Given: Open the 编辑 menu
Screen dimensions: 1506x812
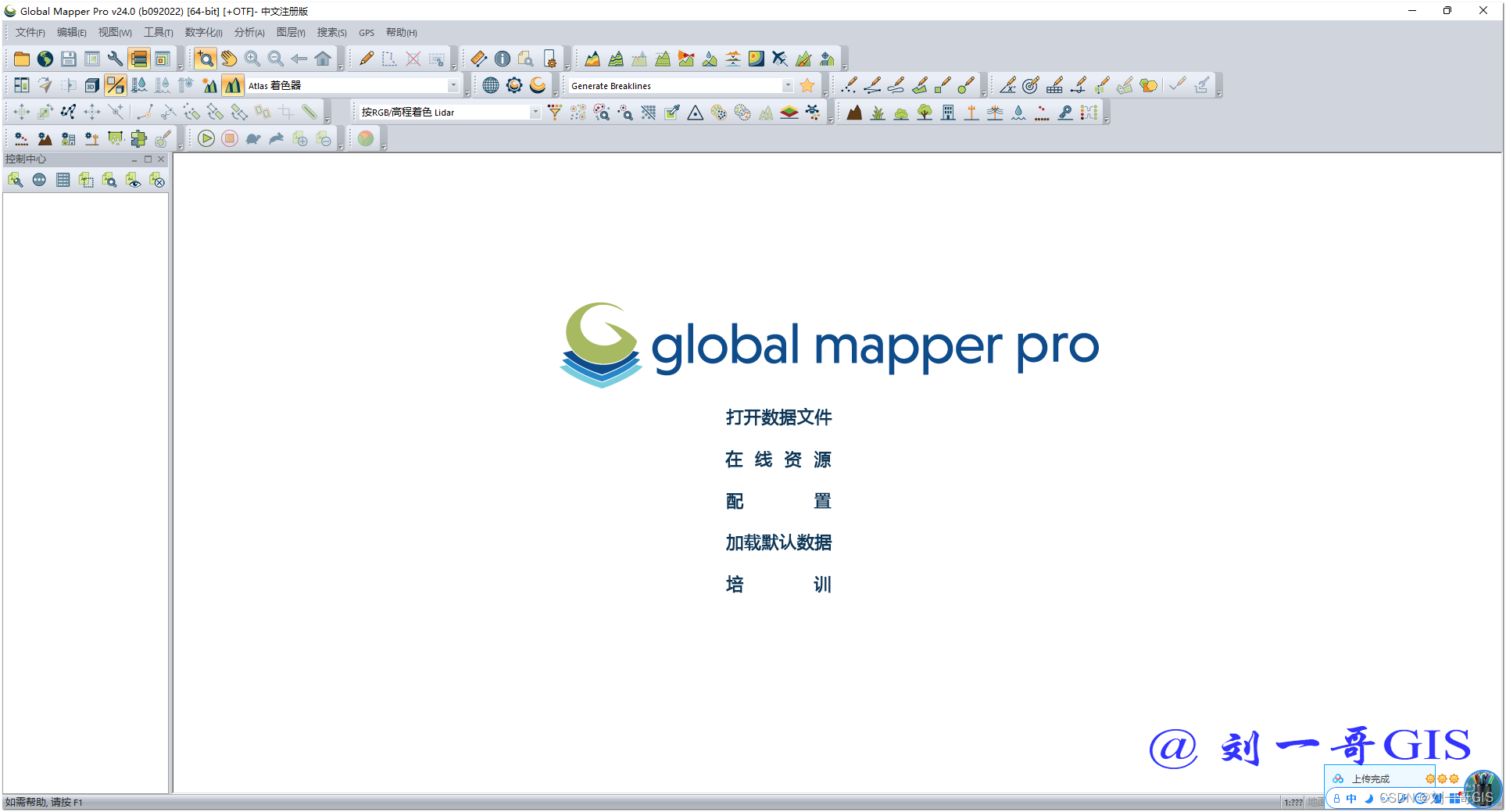Looking at the screenshot, I should (x=71, y=33).
